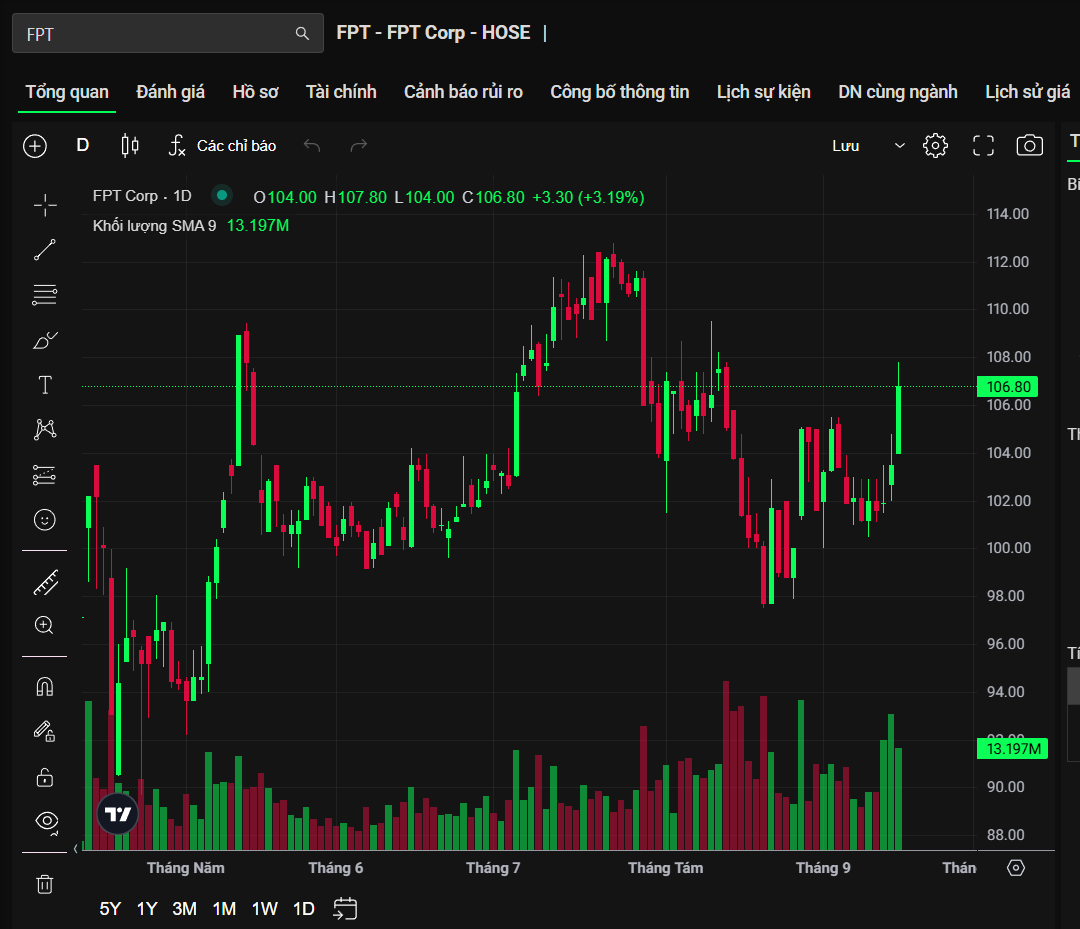Take a chart snapshot with camera icon

[x=1030, y=145]
